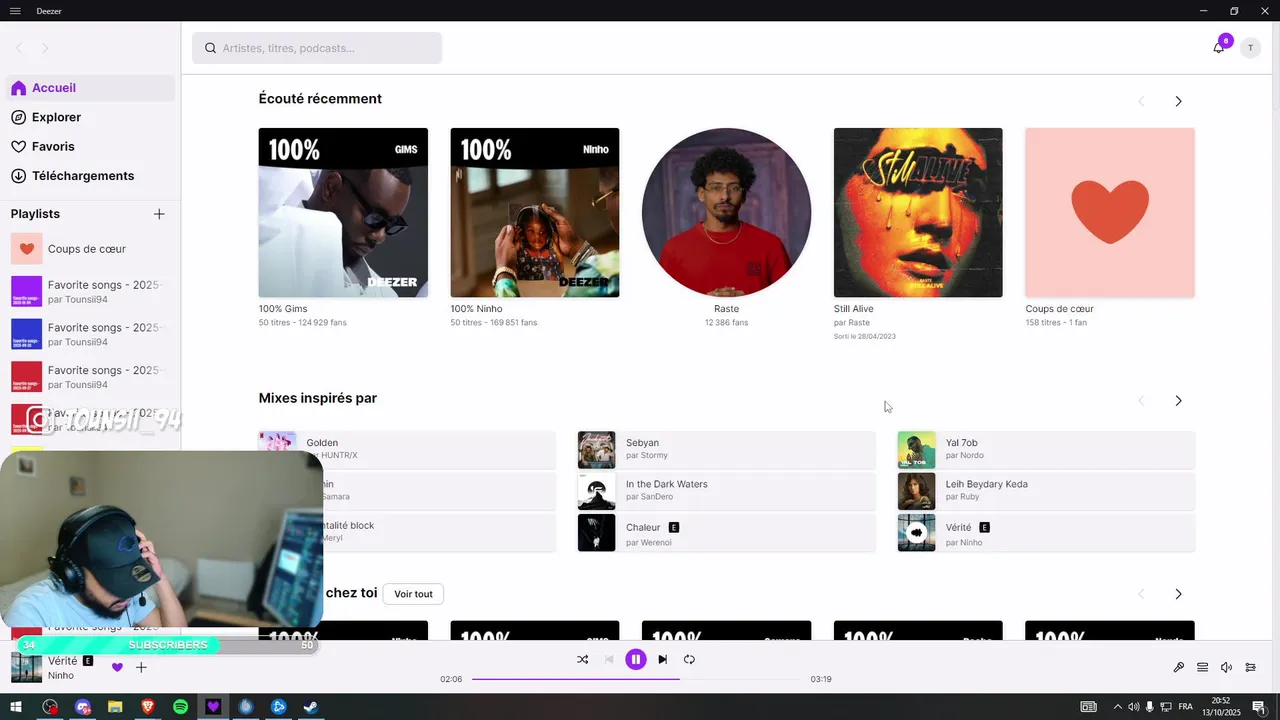Open notifications bell icon
The height and width of the screenshot is (720, 1280).
coord(1218,48)
